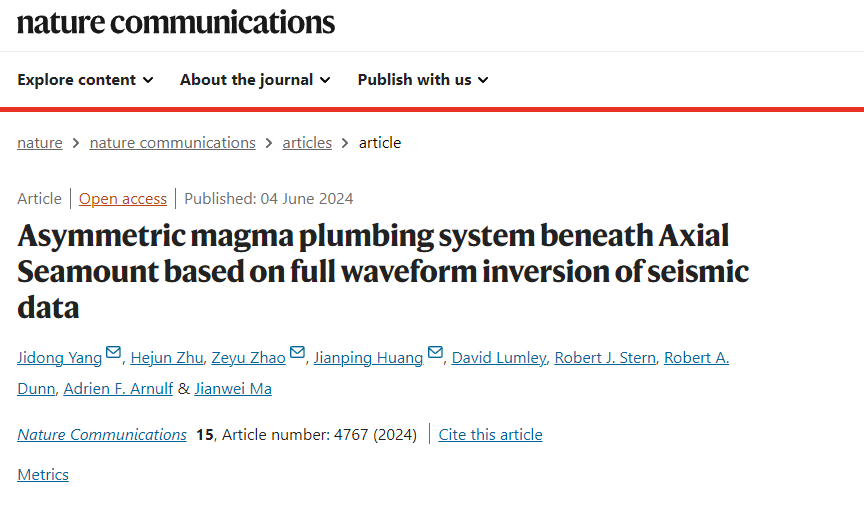Image resolution: width=864 pixels, height=506 pixels.
Task: Expand the Publish with us menu
Action: tap(422, 80)
